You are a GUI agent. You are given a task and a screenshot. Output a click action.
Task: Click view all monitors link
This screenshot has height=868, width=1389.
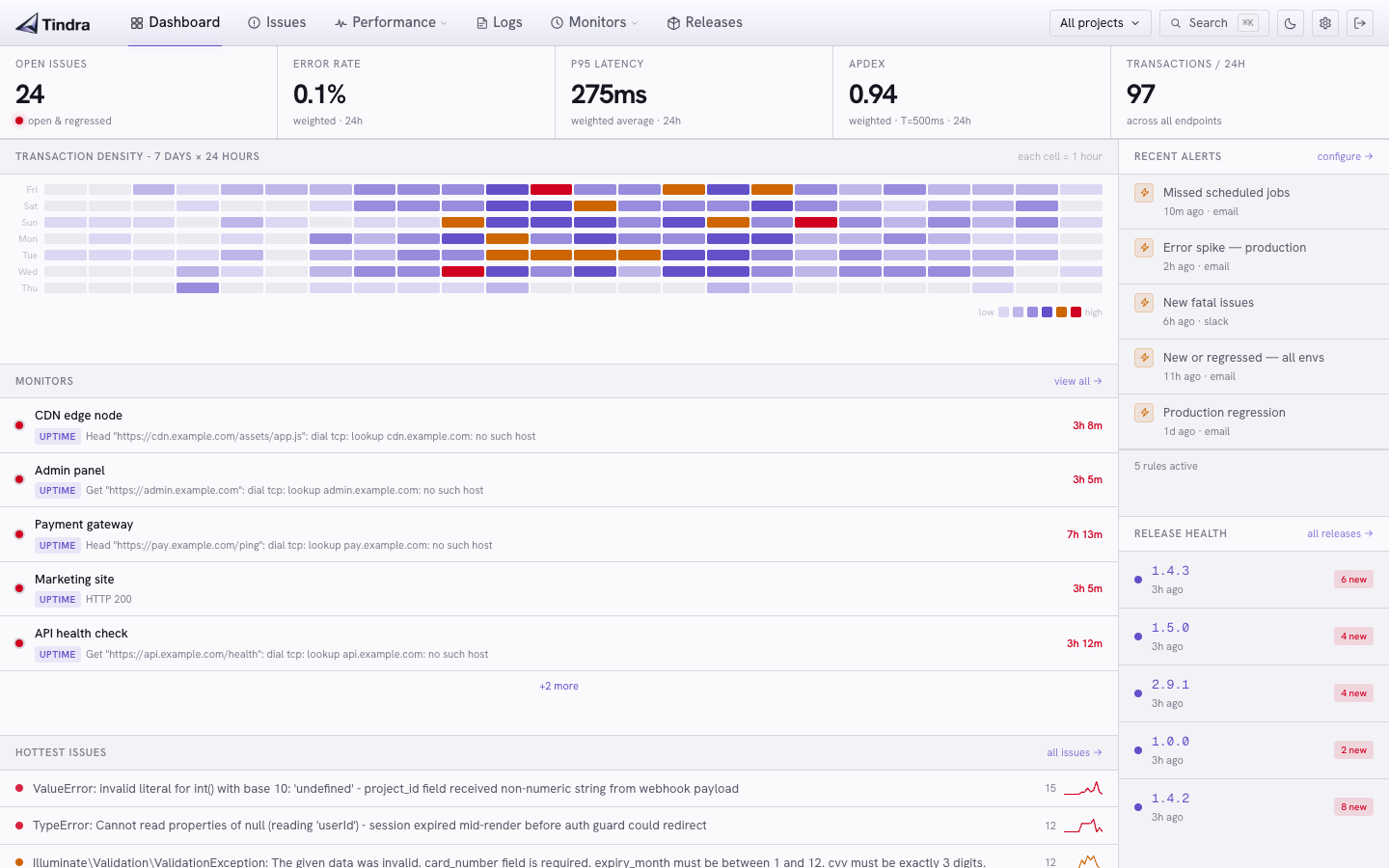1077,381
